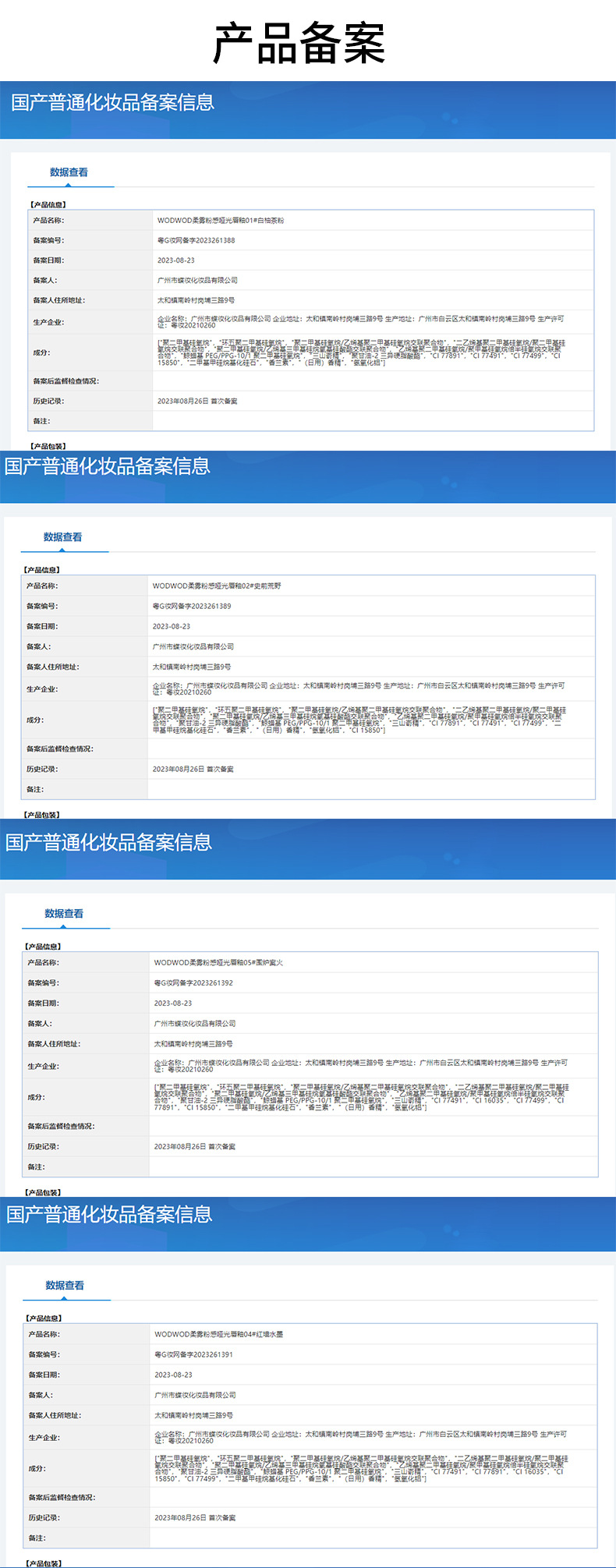616x1568 pixels.
Task: Click filing number 粤G妆网备字2023261391
Action: pos(193,1354)
